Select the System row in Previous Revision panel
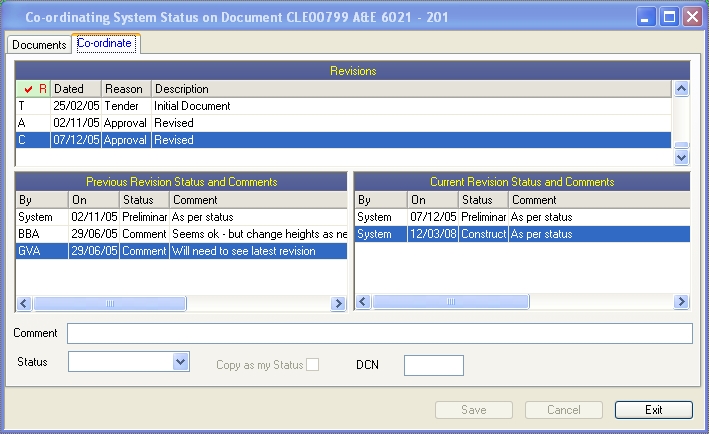709x434 pixels. coord(181,217)
